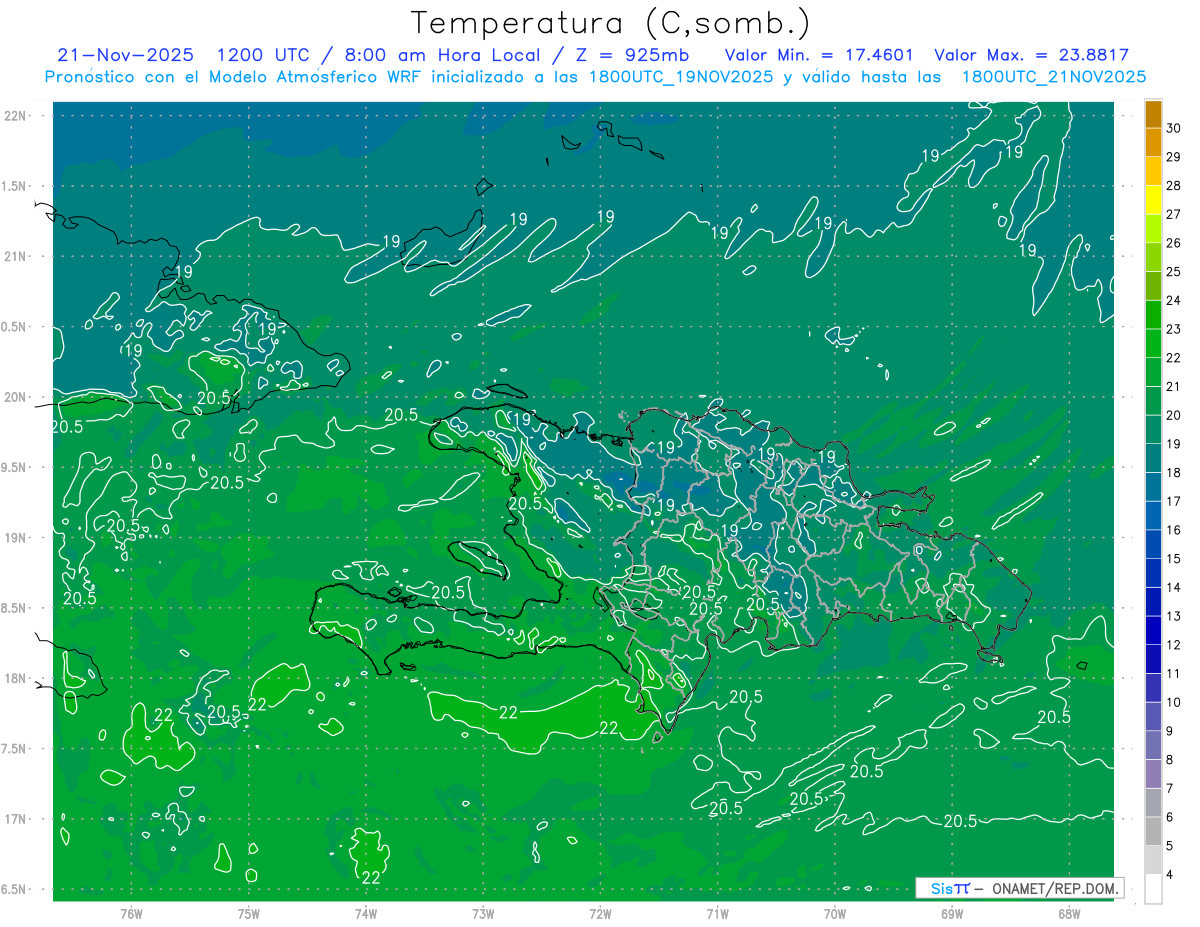This screenshot has height=927, width=1200.
Task: Click the '68W' longitude axis label
Action: [x=1069, y=914]
